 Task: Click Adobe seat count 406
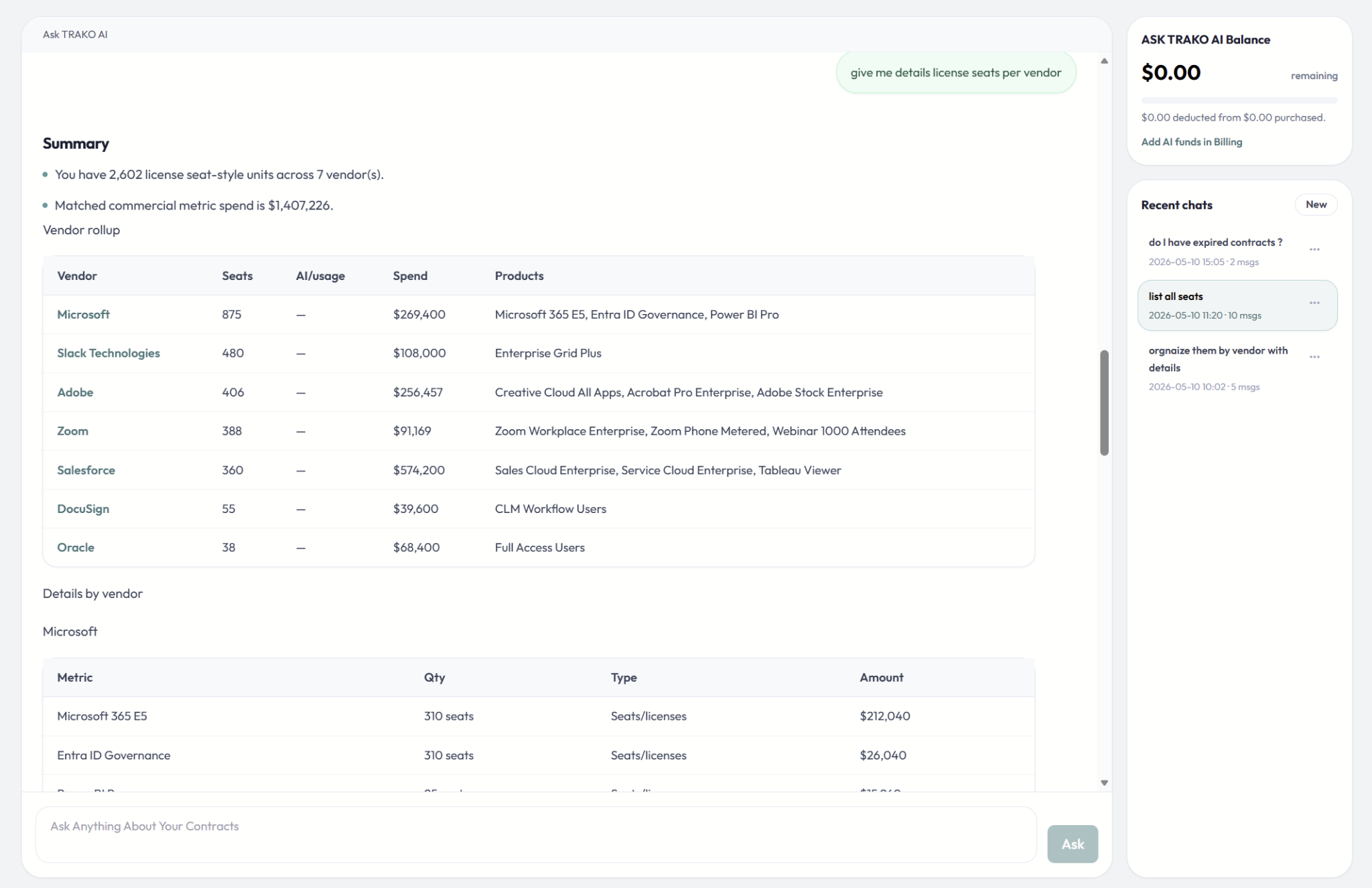tap(232, 392)
